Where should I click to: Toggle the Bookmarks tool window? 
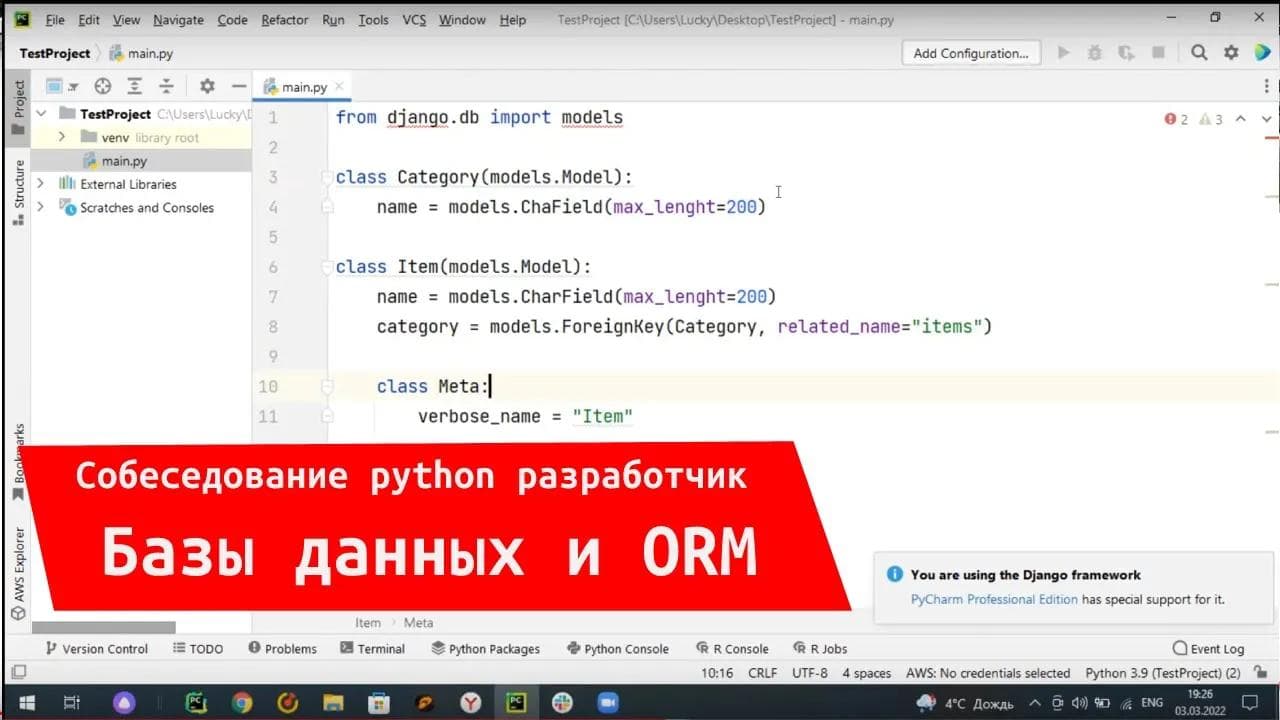point(15,452)
